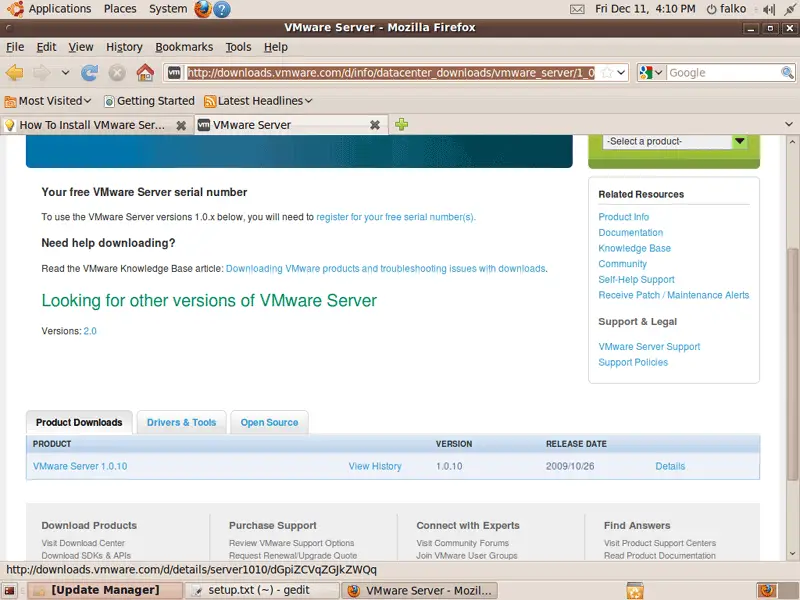Open a new tab with plus icon
800x600 pixels.
[x=402, y=124]
